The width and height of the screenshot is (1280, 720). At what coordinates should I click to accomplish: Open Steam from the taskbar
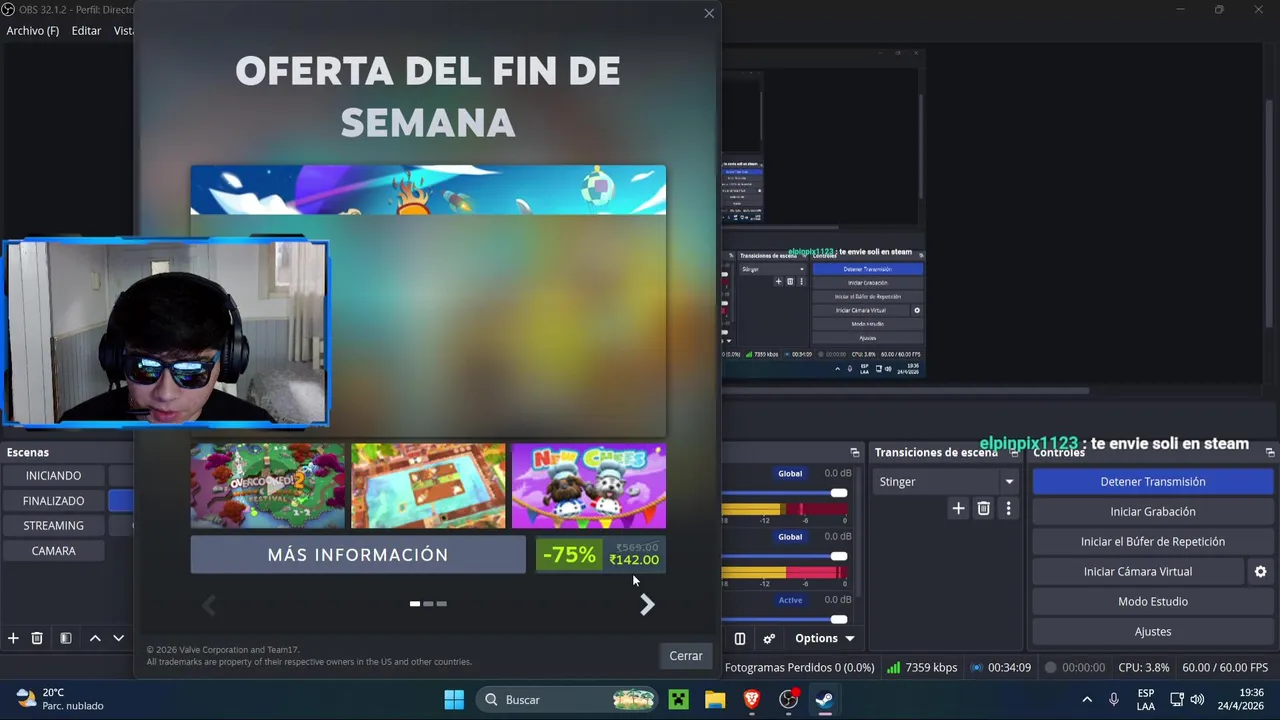click(x=824, y=699)
